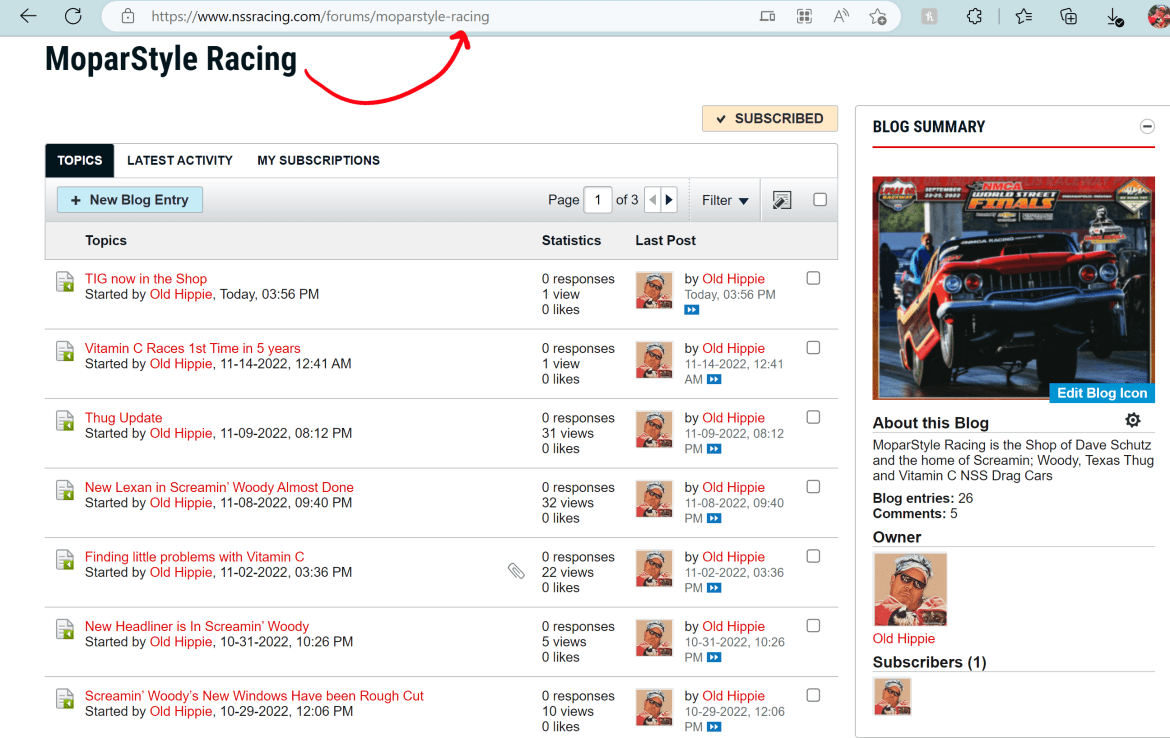Open the Filter dropdown

[725, 200]
